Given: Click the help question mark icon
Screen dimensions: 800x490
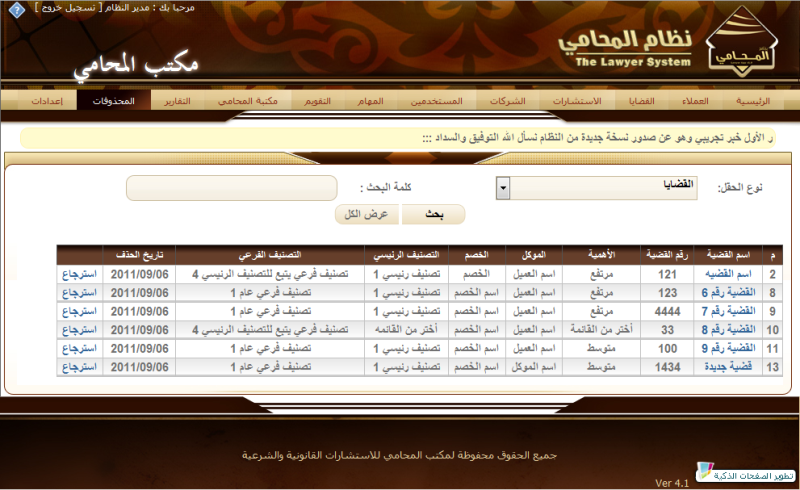Looking at the screenshot, I should 17,9.
